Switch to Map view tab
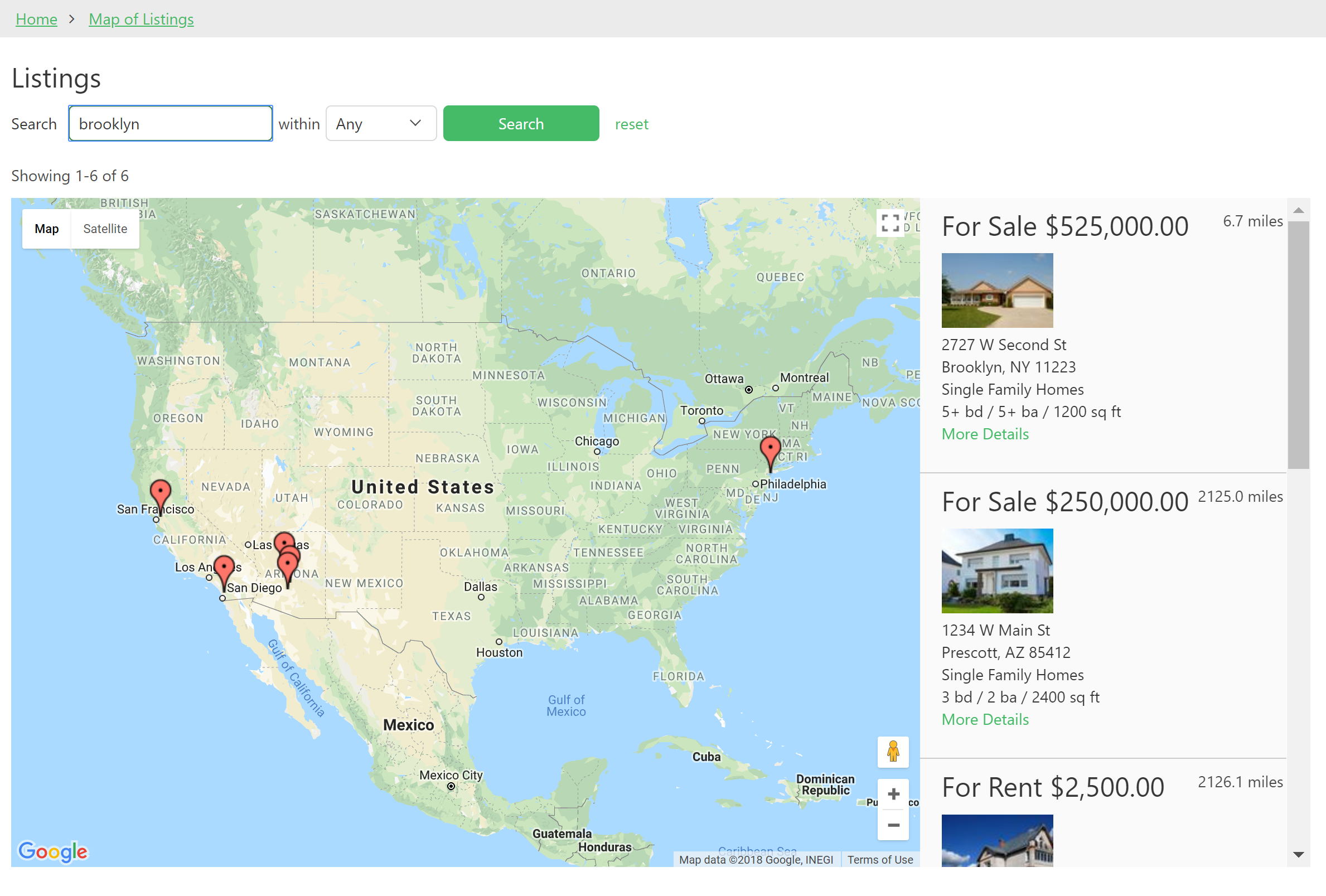This screenshot has width=1326, height=896. tap(46, 228)
